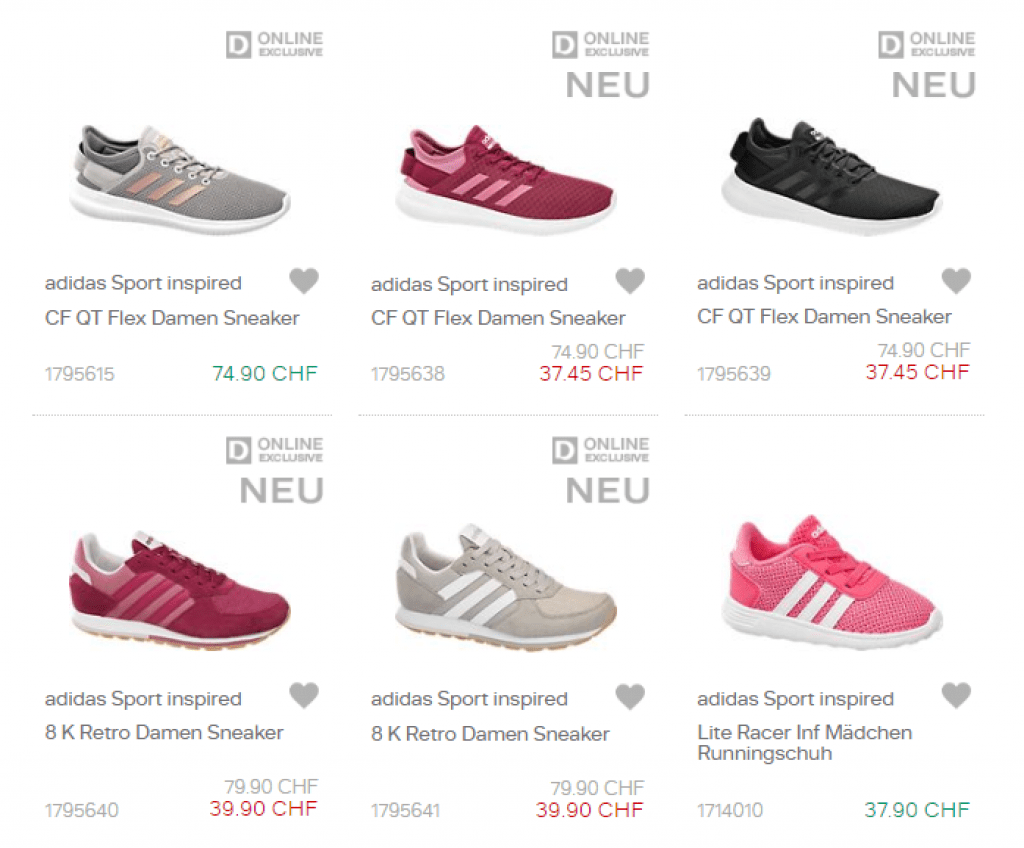View the black CF QT Flex sneaker image
This screenshot has height=848, width=1024.
(x=832, y=168)
